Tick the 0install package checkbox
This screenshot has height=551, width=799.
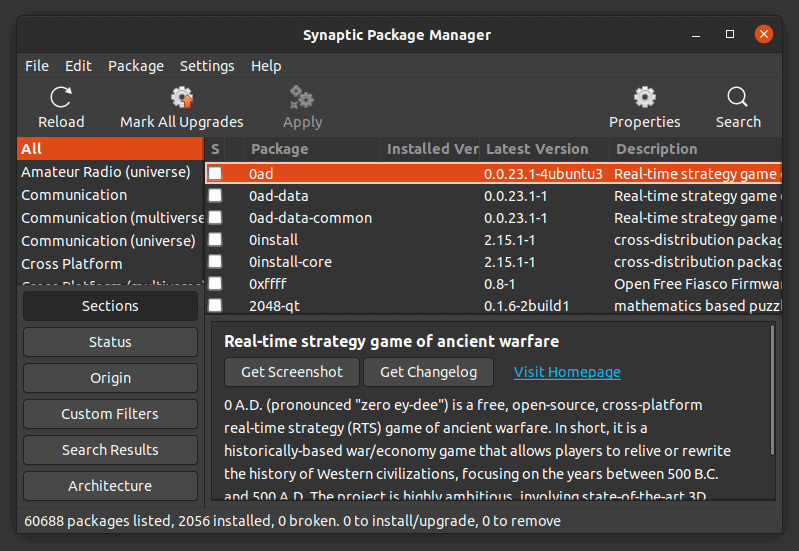click(x=215, y=240)
